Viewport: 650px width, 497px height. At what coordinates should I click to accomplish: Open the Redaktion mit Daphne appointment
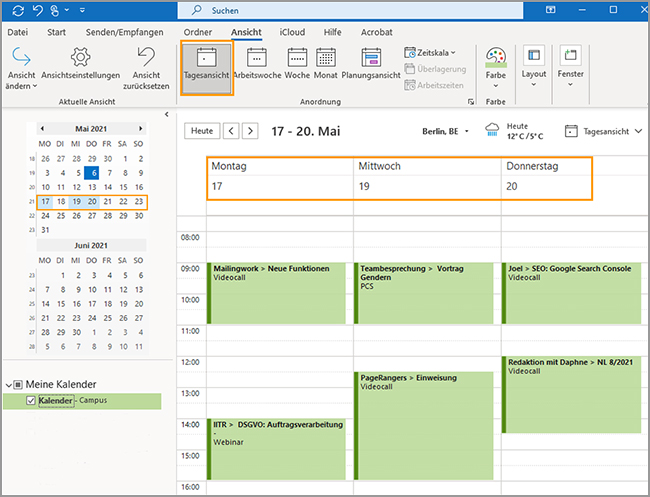click(x=572, y=395)
